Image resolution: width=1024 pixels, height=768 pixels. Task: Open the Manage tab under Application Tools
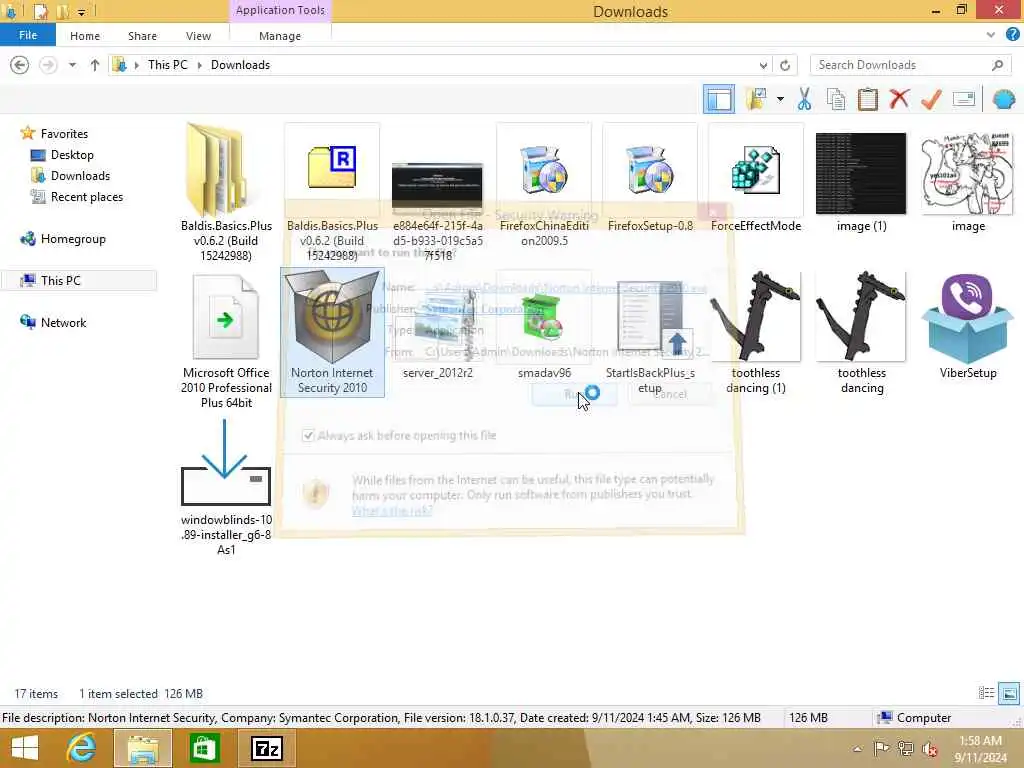280,36
